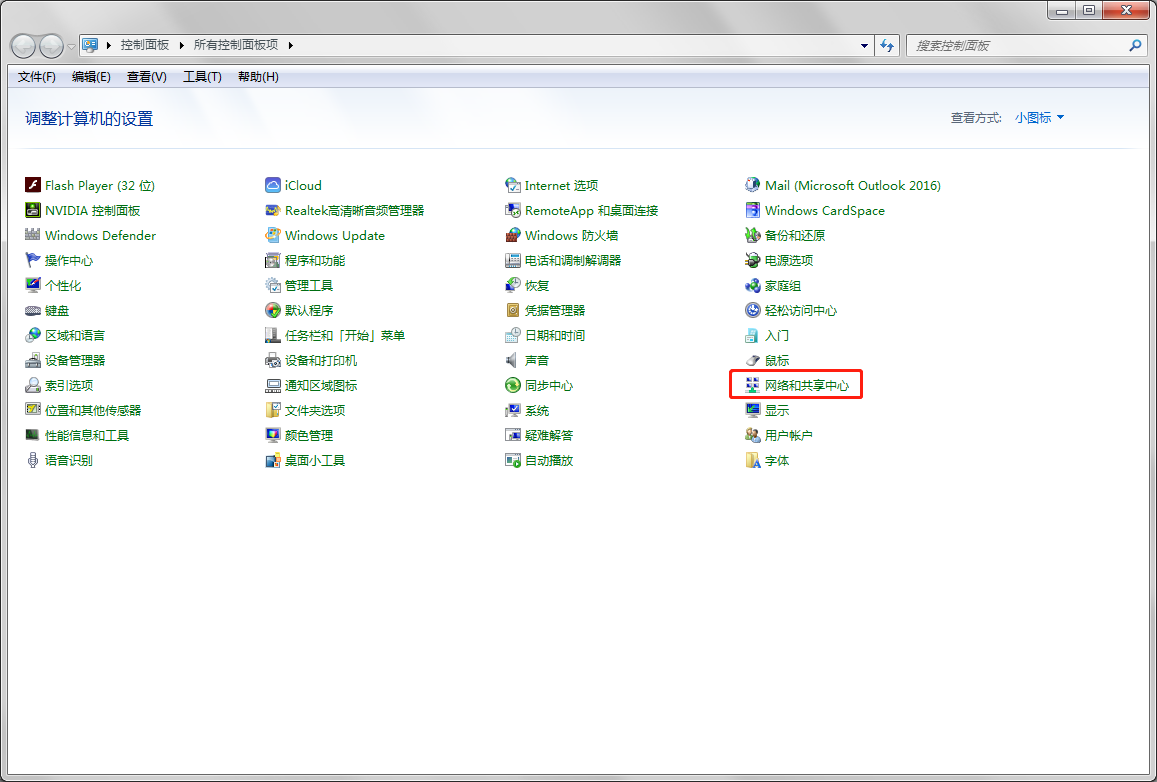Open the 电源选项 icon

pos(753,260)
